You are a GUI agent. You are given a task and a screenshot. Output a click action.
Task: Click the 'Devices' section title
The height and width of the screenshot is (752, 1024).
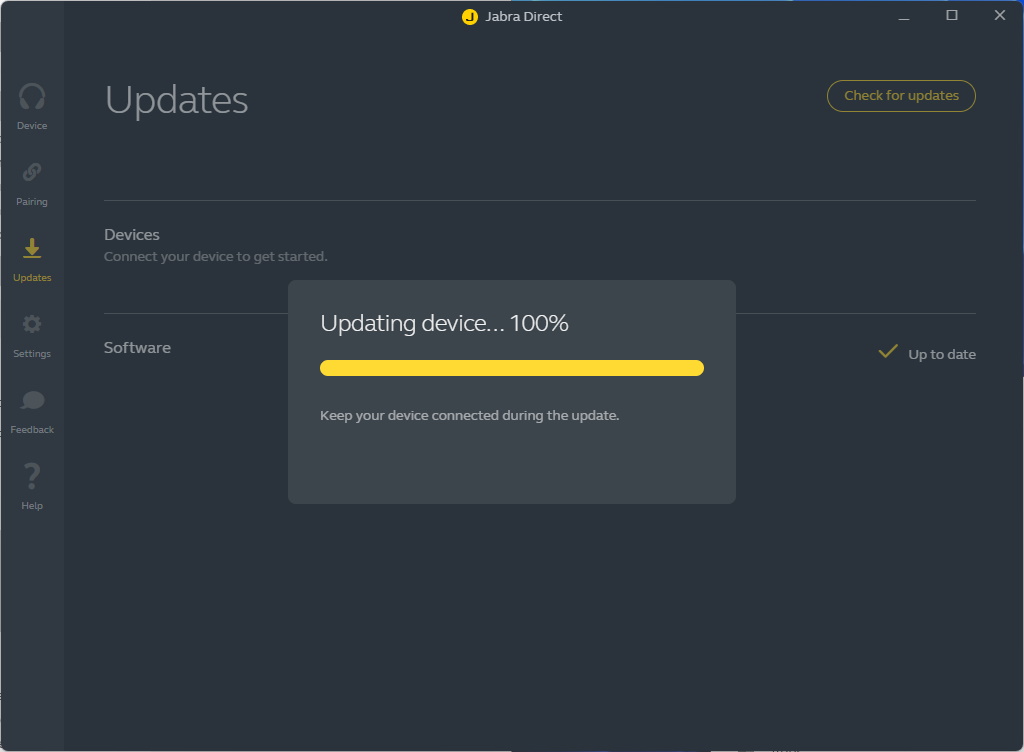tap(132, 234)
